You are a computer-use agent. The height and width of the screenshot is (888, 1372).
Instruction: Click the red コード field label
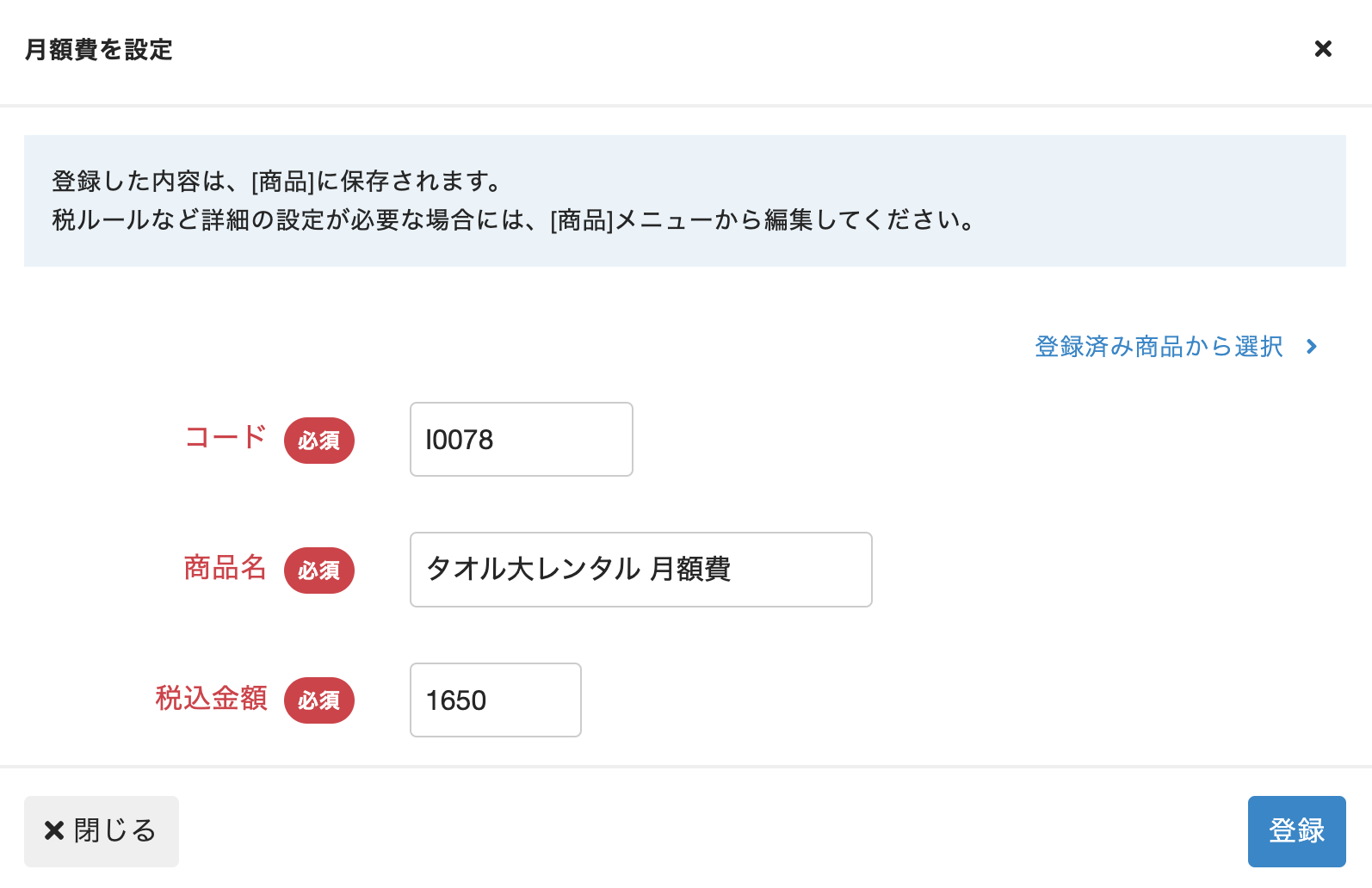click(226, 437)
